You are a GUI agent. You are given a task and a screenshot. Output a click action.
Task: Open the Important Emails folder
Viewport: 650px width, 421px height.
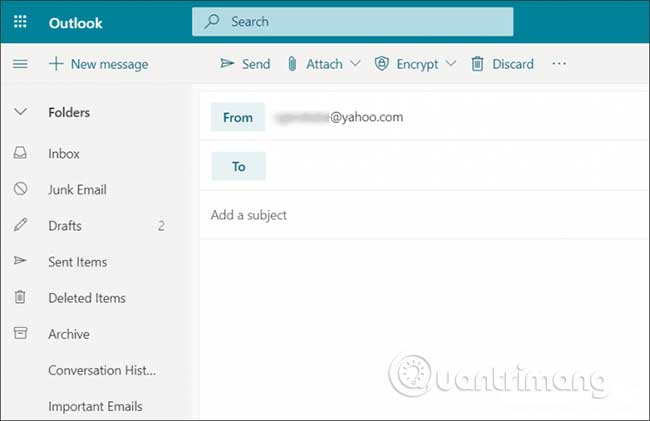click(x=95, y=406)
